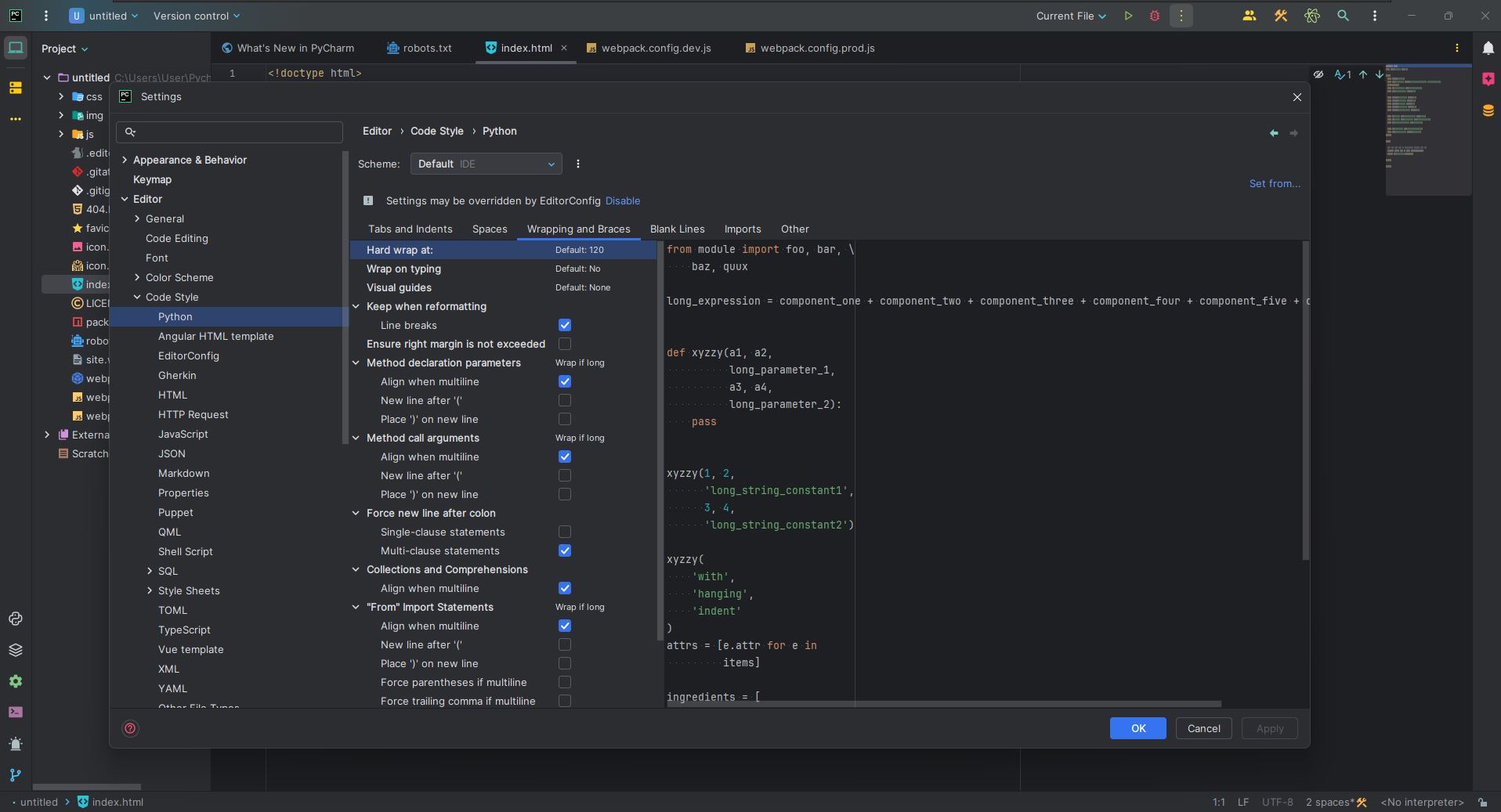Open the Terminal tool window icon

[15, 713]
